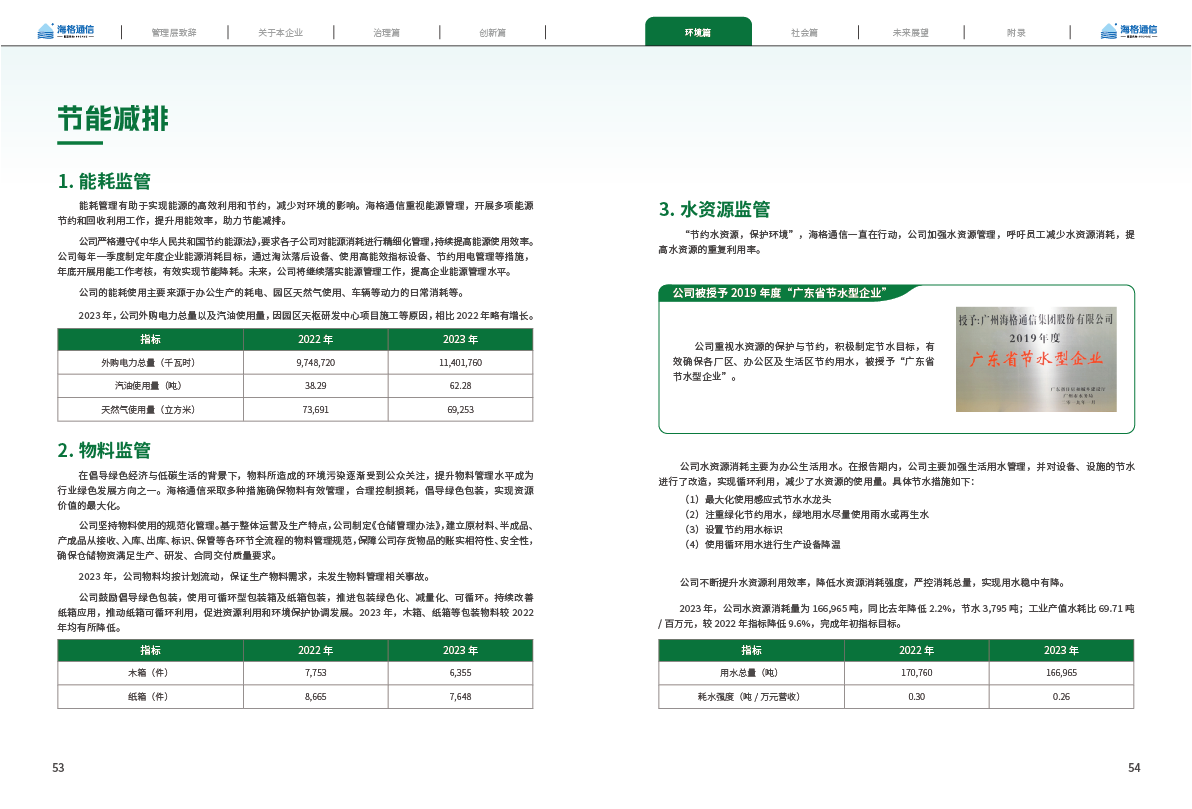Switch to the 关于本企业 tab
Viewport: 1192px width, 809px height.
[280, 32]
